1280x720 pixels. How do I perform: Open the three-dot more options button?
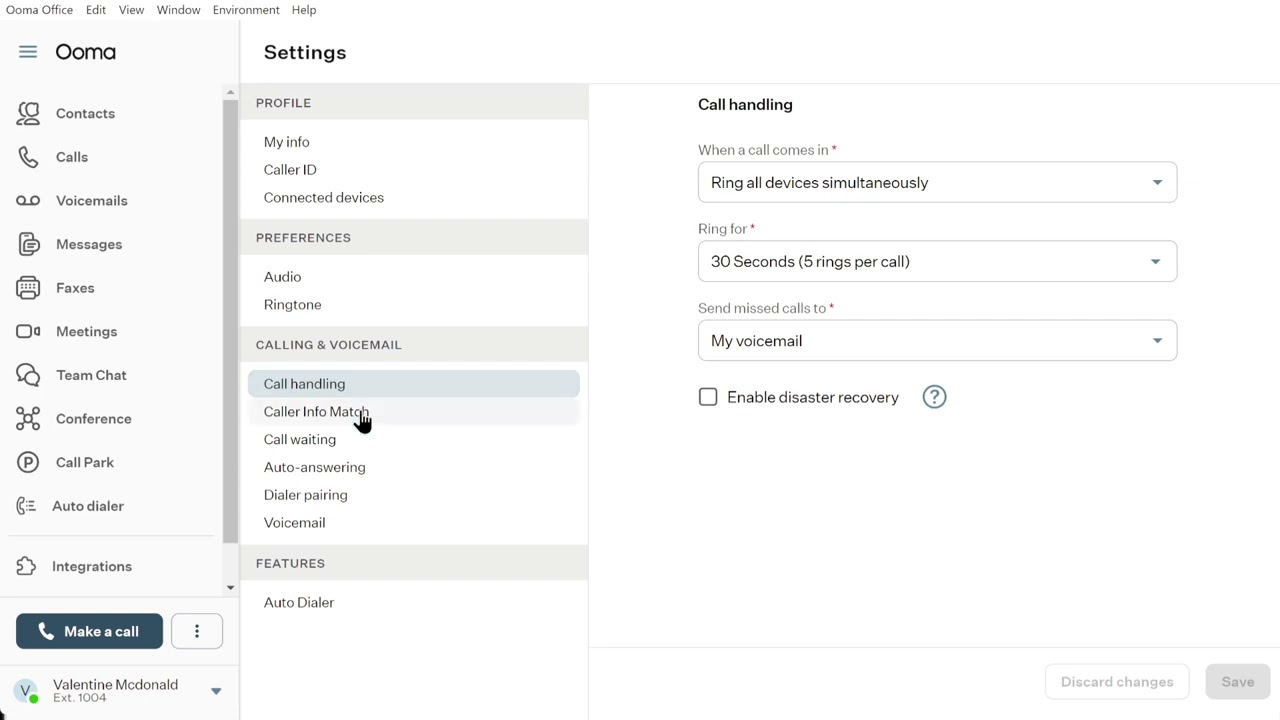click(x=197, y=631)
